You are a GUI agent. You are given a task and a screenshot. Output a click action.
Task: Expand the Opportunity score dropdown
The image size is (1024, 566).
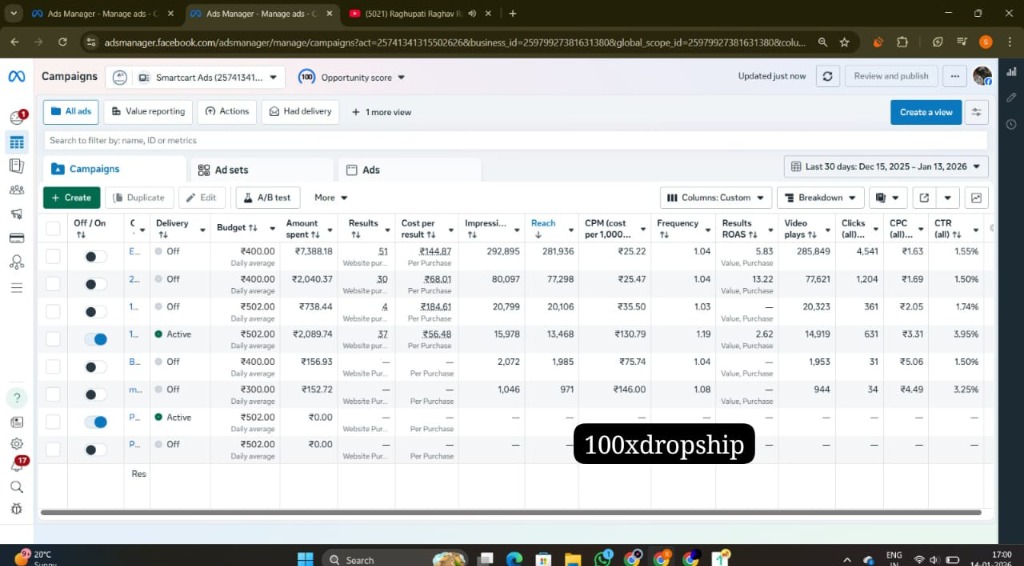pyautogui.click(x=352, y=77)
